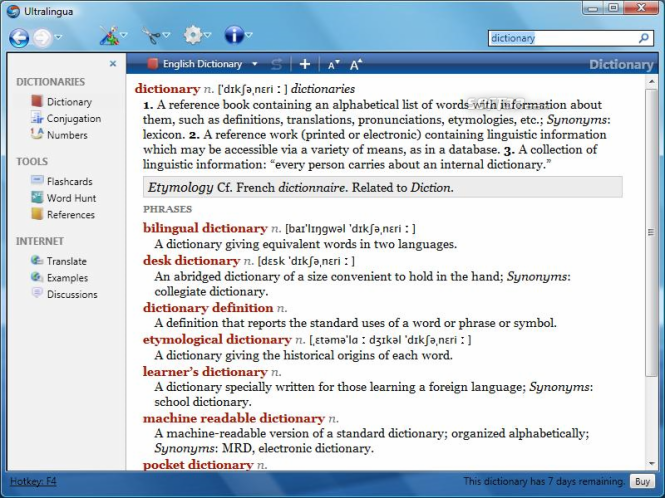Open the dropdown beside the scissors icon
The height and width of the screenshot is (498, 665).
(166, 34)
